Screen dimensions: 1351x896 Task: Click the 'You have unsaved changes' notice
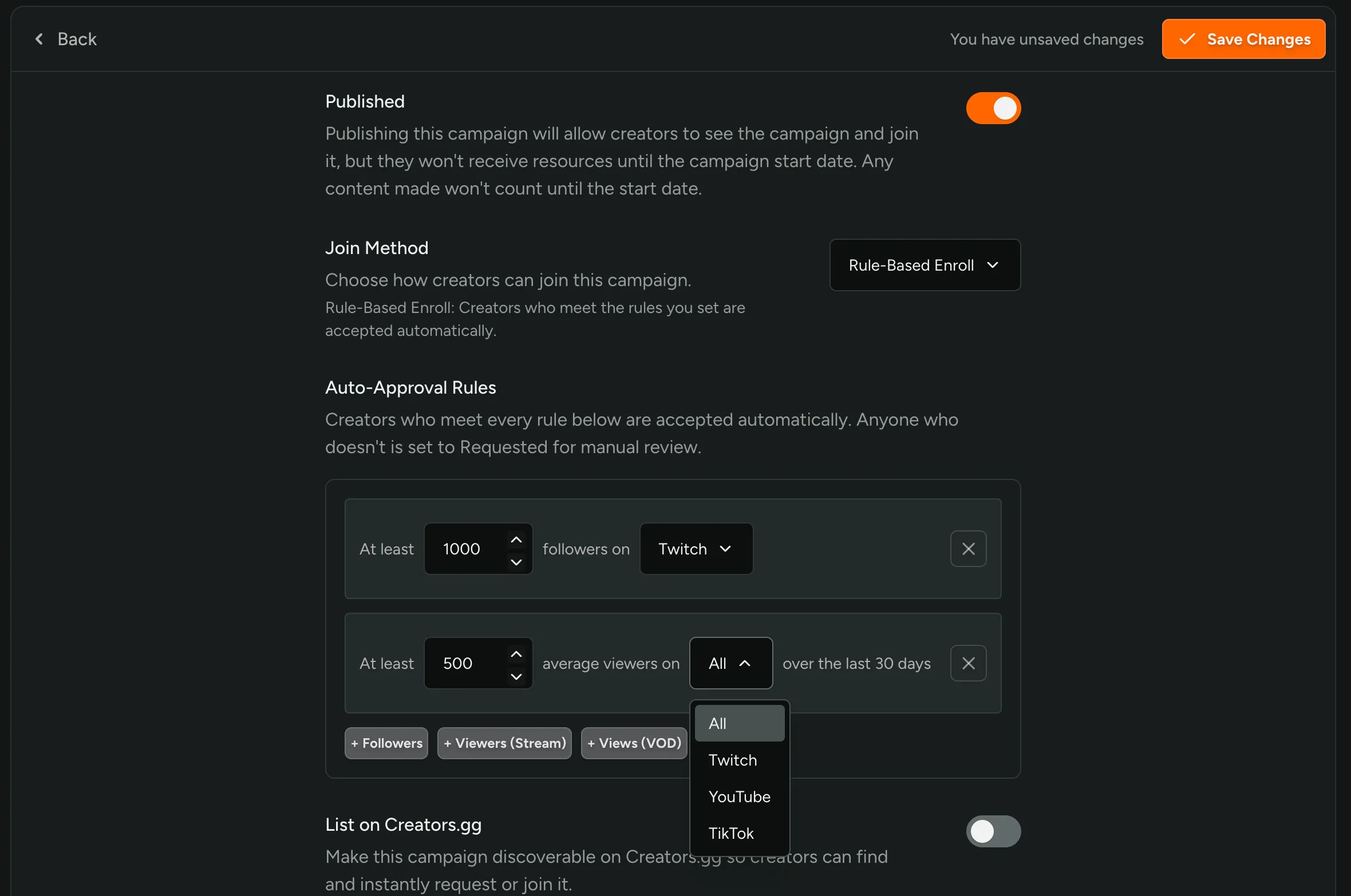pos(1046,39)
